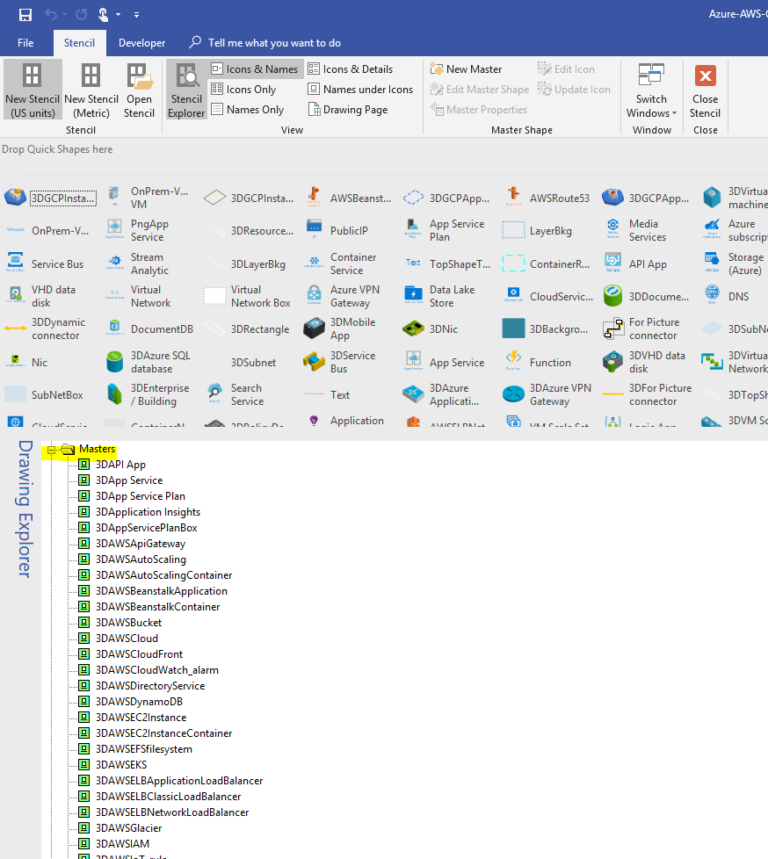Select the App Service Plan master shape
The height and width of the screenshot is (859, 768).
click(x=445, y=231)
